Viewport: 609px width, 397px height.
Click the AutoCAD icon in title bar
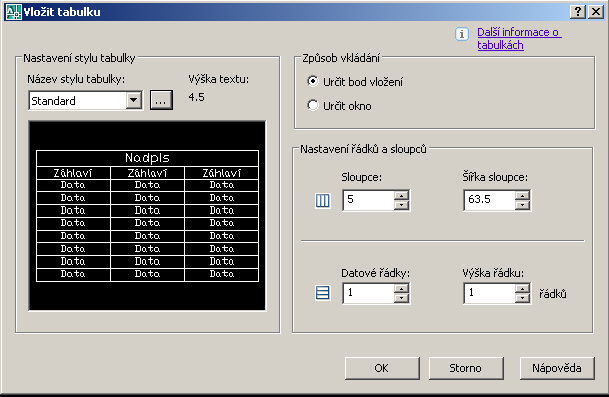click(14, 12)
